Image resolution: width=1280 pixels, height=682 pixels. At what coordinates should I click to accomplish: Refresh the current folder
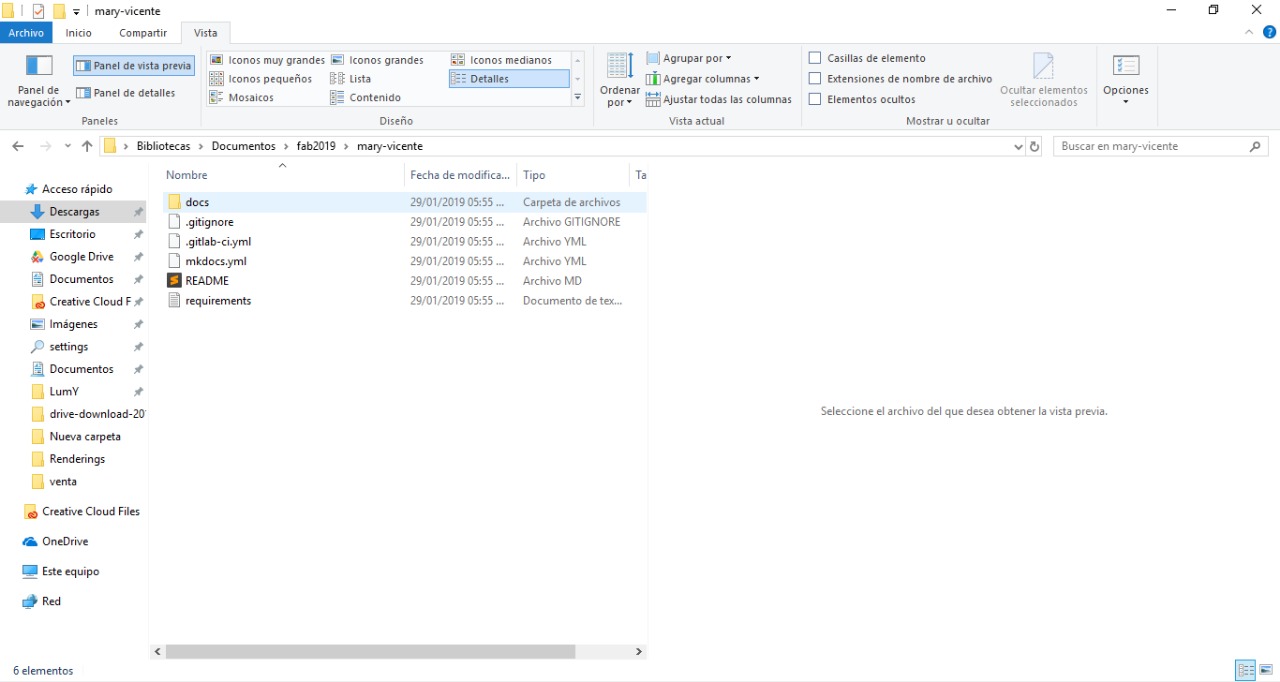(1035, 146)
